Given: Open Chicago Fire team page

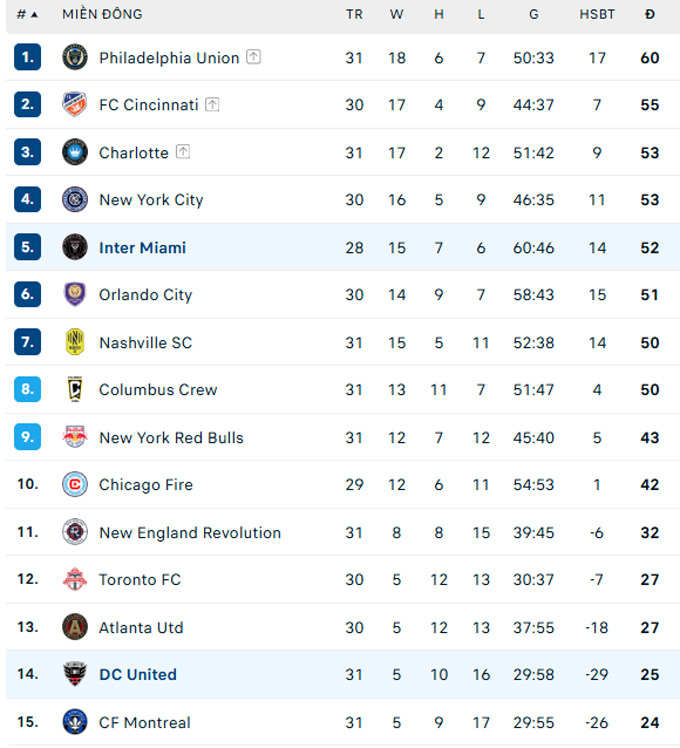Looking at the screenshot, I should [x=146, y=485].
